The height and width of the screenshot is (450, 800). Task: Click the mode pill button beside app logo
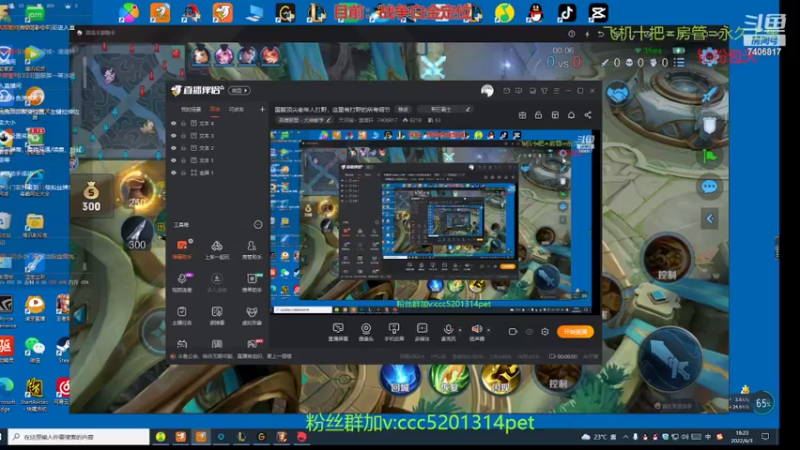239,90
